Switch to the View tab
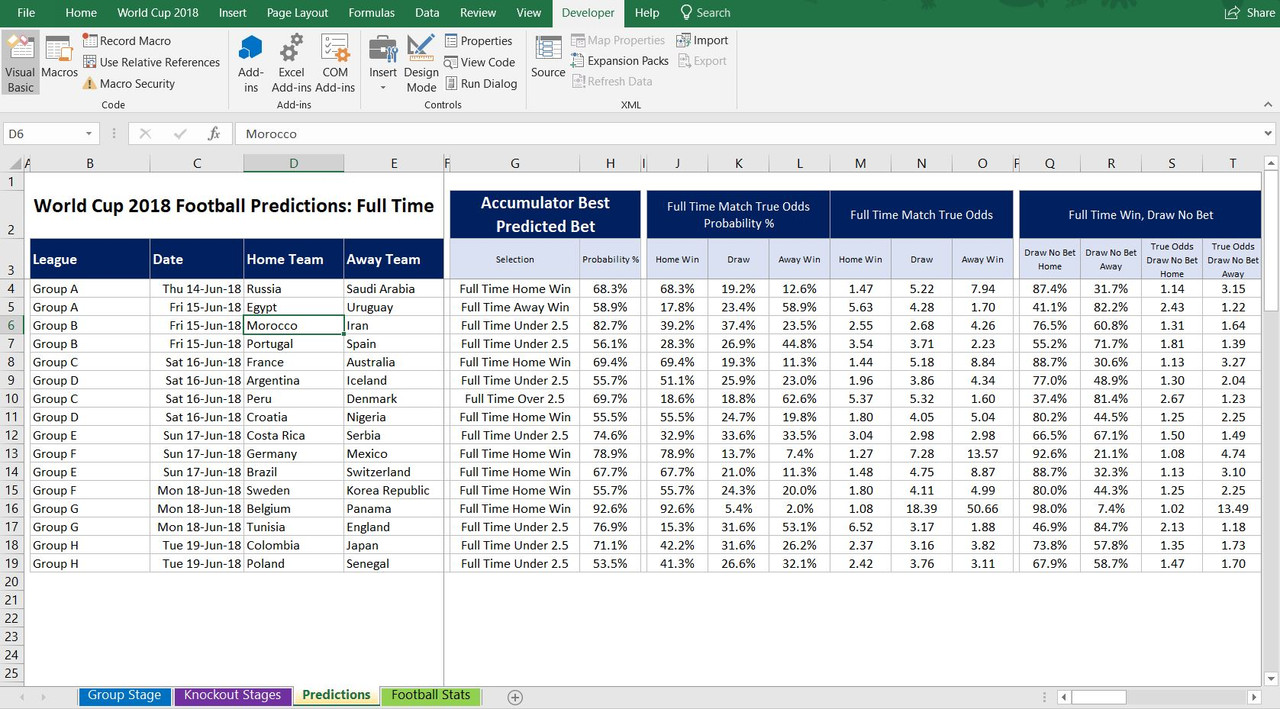Image resolution: width=1280 pixels, height=709 pixels. click(x=529, y=13)
